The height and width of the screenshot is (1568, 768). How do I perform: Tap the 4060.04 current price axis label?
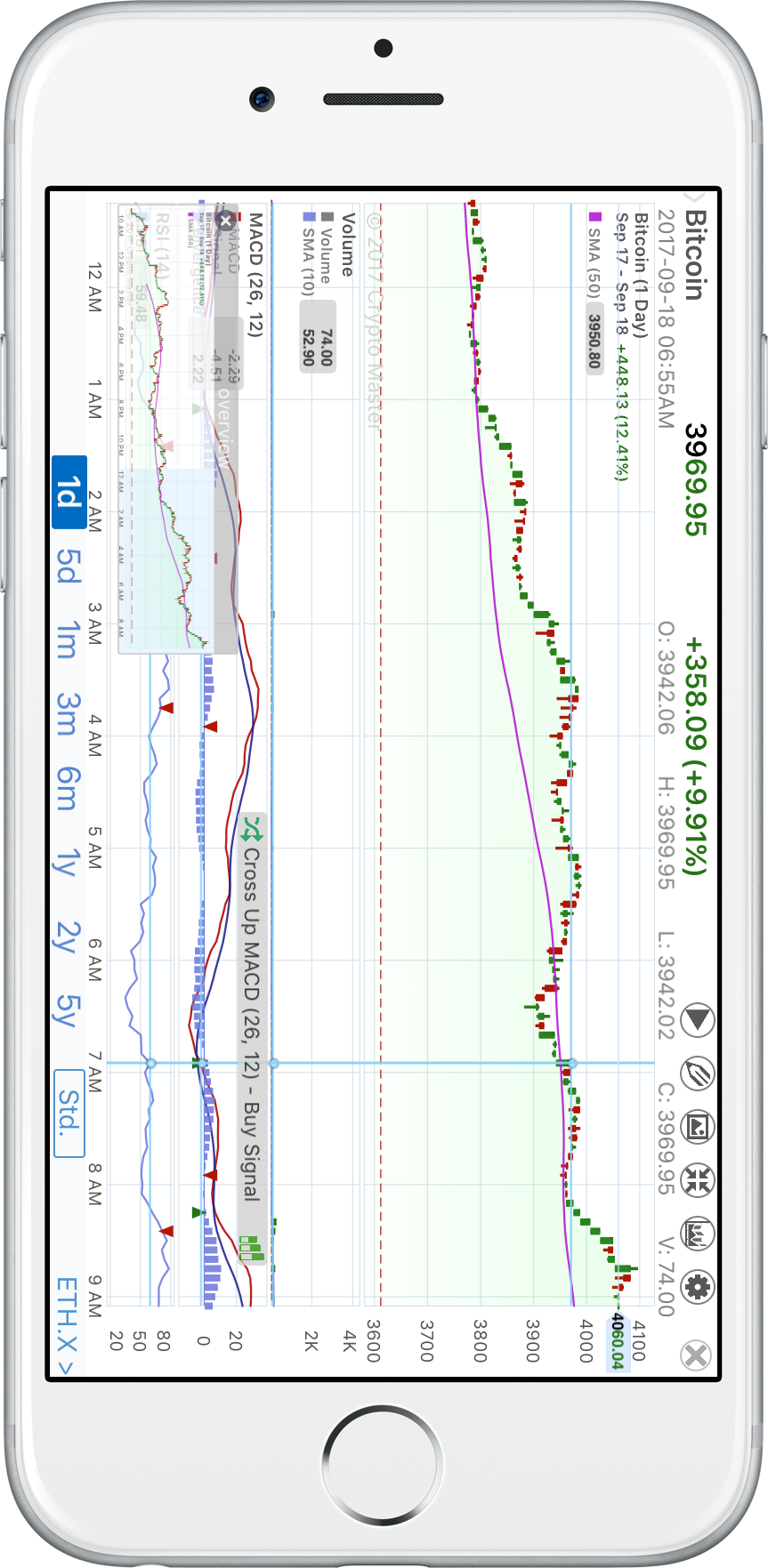coord(617,1341)
